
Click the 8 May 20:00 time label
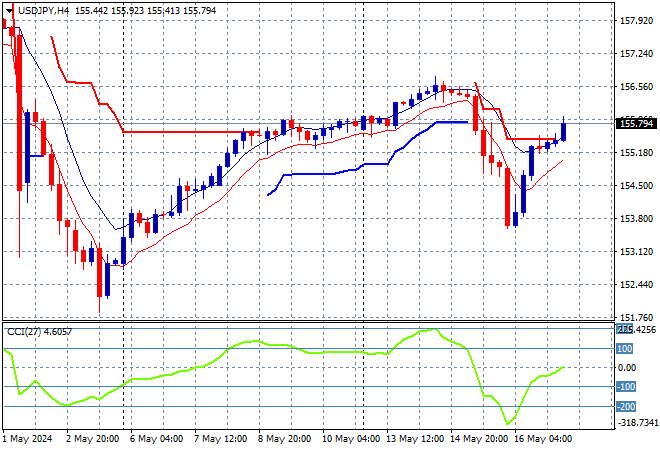point(284,439)
